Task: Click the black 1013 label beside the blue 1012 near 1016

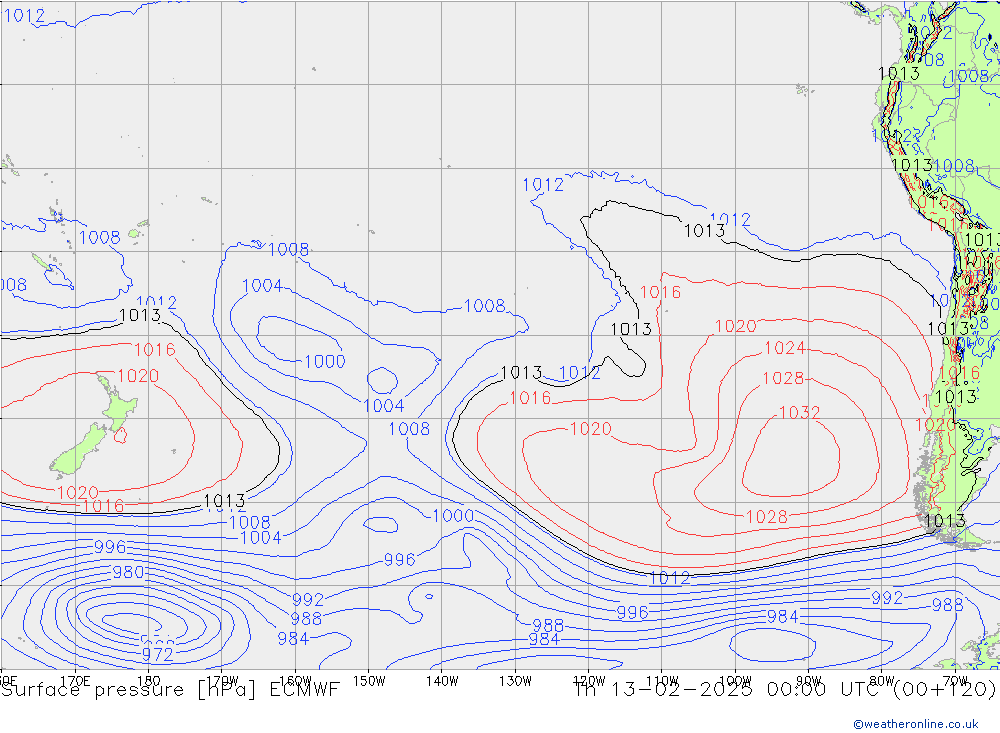Action: [x=521, y=373]
